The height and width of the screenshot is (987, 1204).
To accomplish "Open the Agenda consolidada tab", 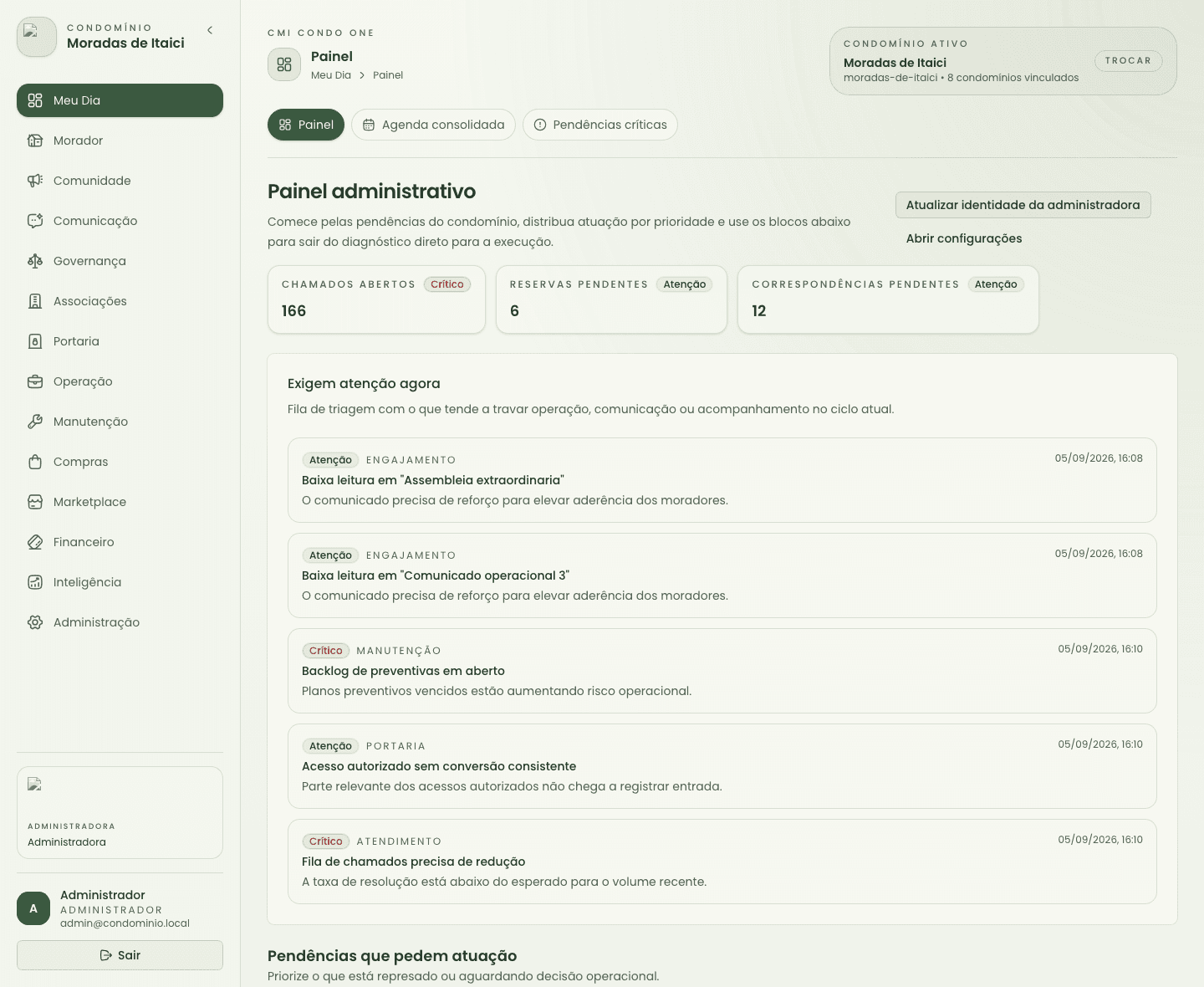I will (433, 125).
